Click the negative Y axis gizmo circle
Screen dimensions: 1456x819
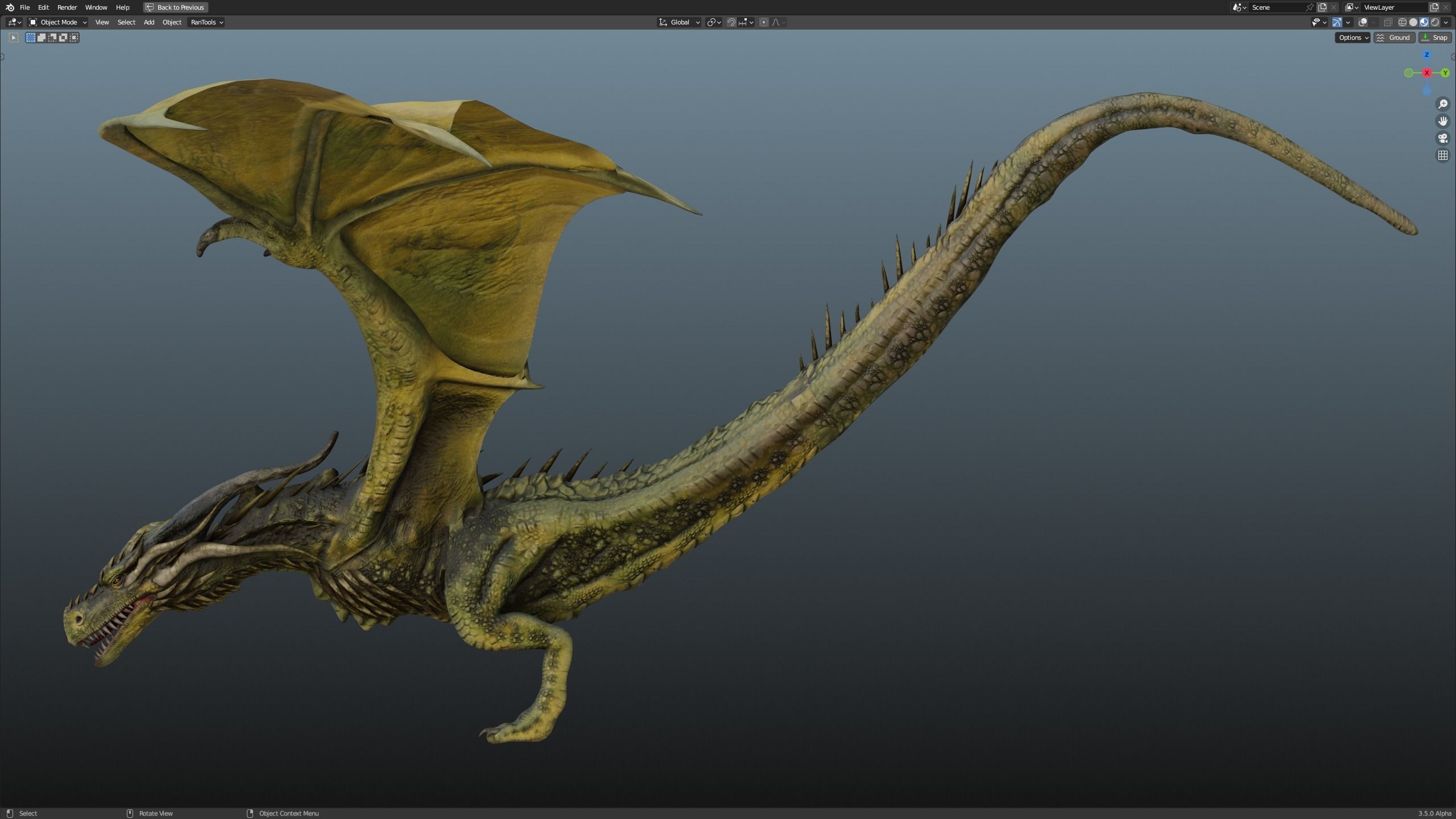[1408, 73]
